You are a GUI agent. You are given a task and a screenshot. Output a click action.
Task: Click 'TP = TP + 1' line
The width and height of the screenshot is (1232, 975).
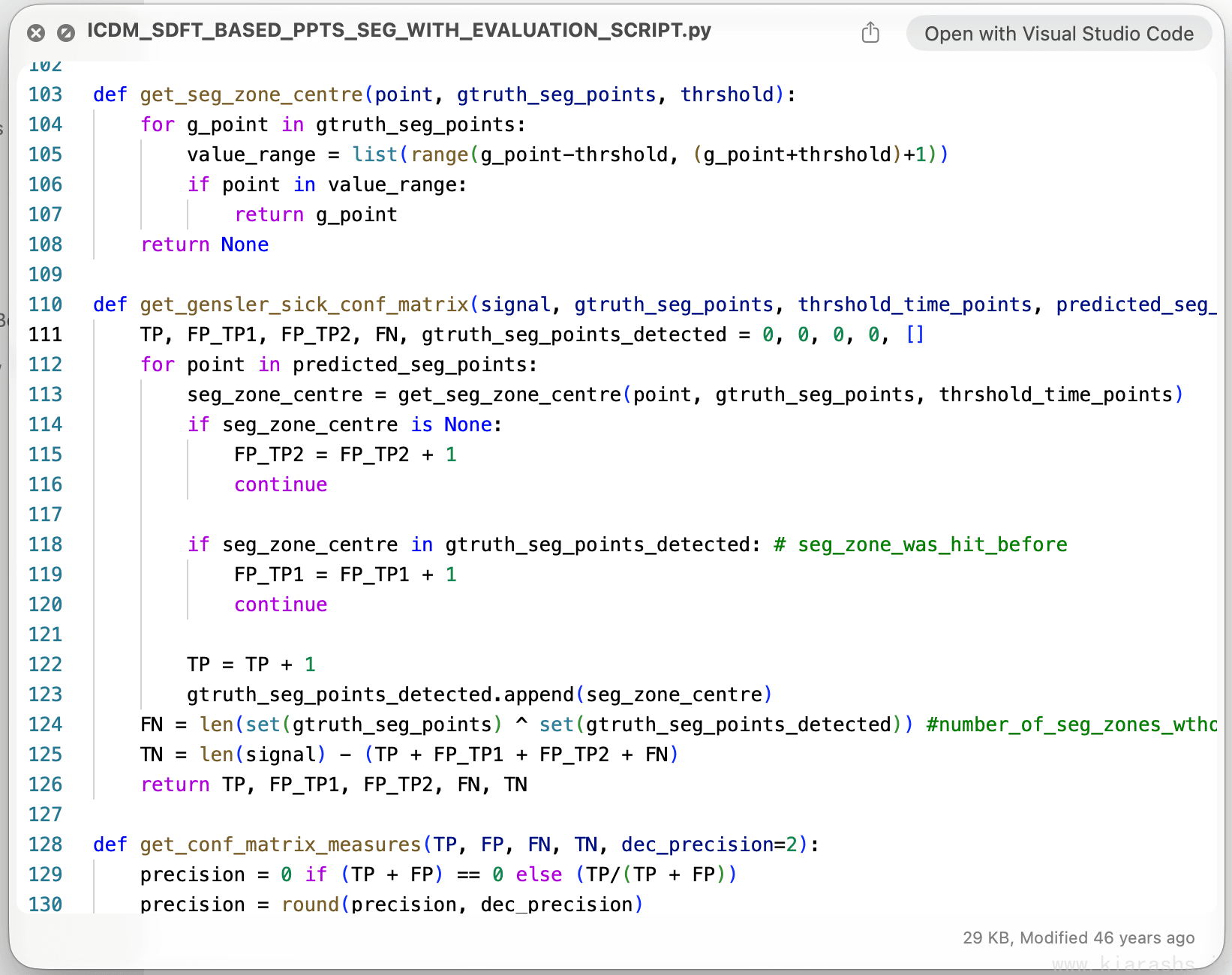(251, 664)
